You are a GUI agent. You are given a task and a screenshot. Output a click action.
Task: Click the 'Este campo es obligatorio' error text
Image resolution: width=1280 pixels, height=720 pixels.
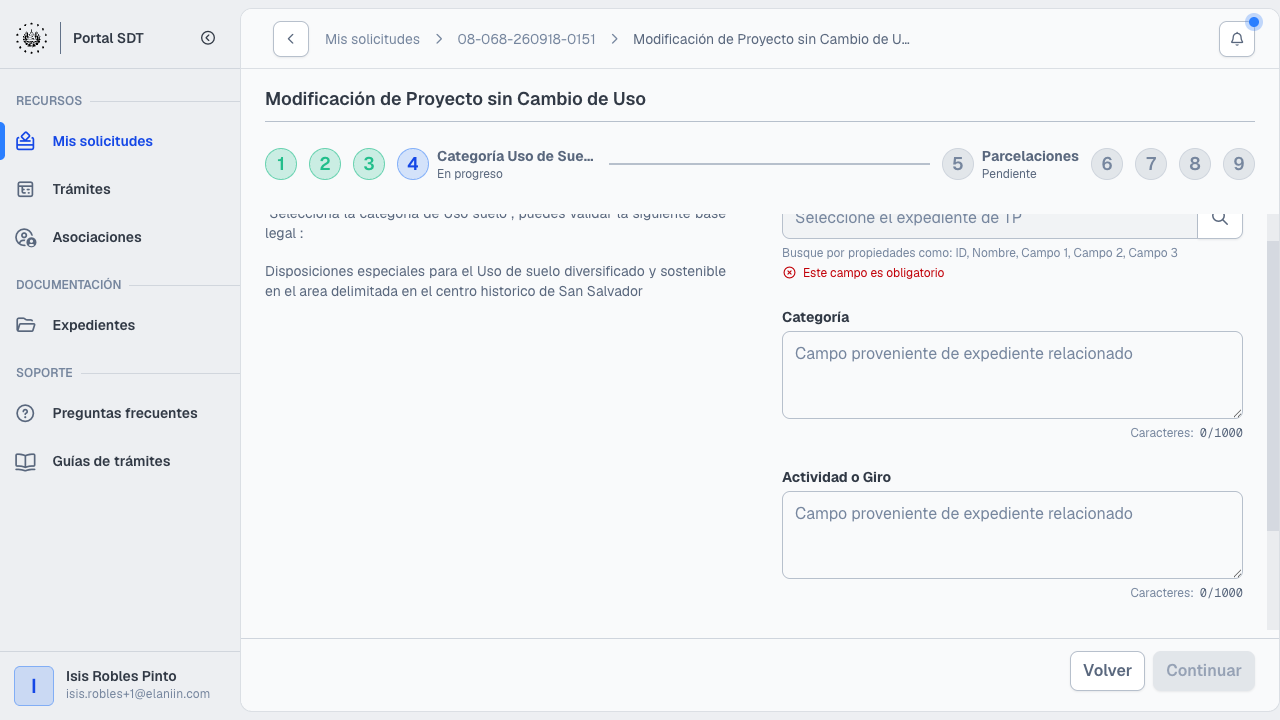pos(873,273)
